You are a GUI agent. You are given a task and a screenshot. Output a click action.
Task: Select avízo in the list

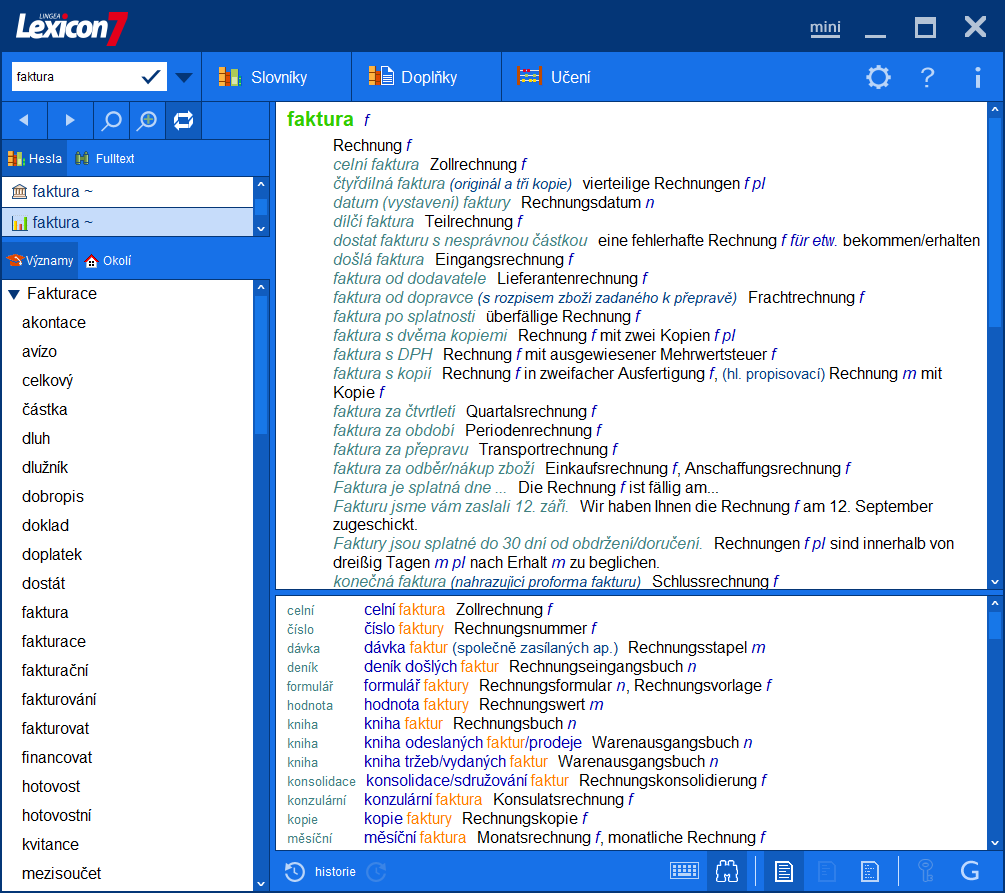click(39, 351)
